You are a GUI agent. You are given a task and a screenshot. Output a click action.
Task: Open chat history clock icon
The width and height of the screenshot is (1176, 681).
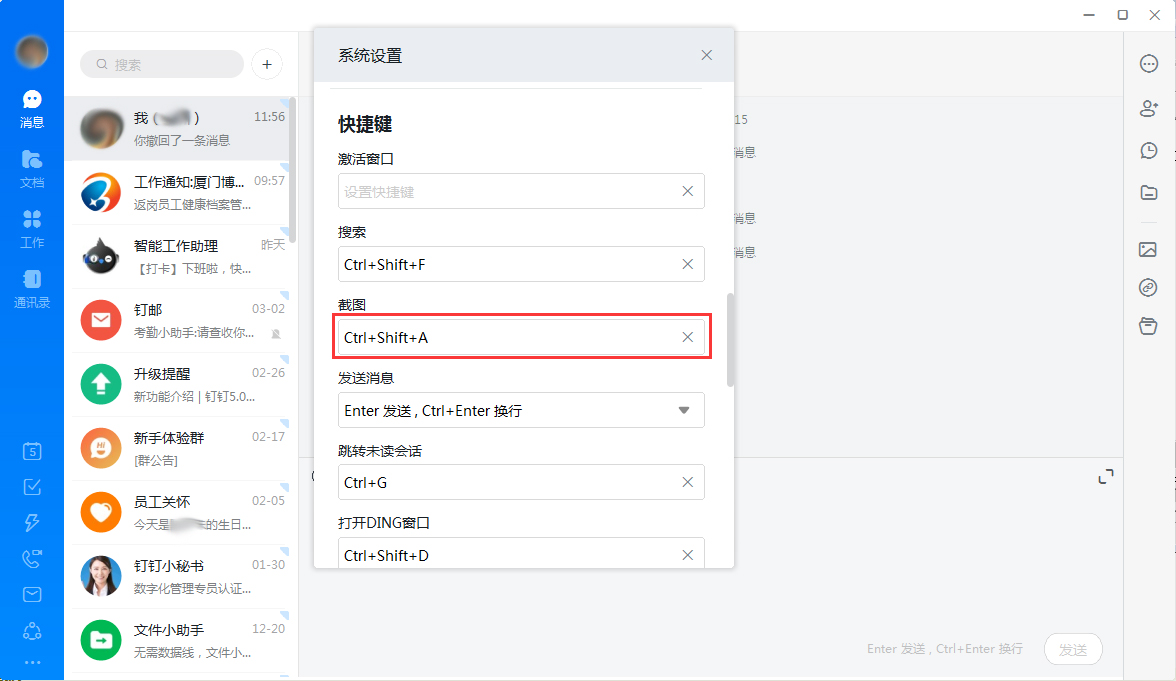pyautogui.click(x=1149, y=150)
